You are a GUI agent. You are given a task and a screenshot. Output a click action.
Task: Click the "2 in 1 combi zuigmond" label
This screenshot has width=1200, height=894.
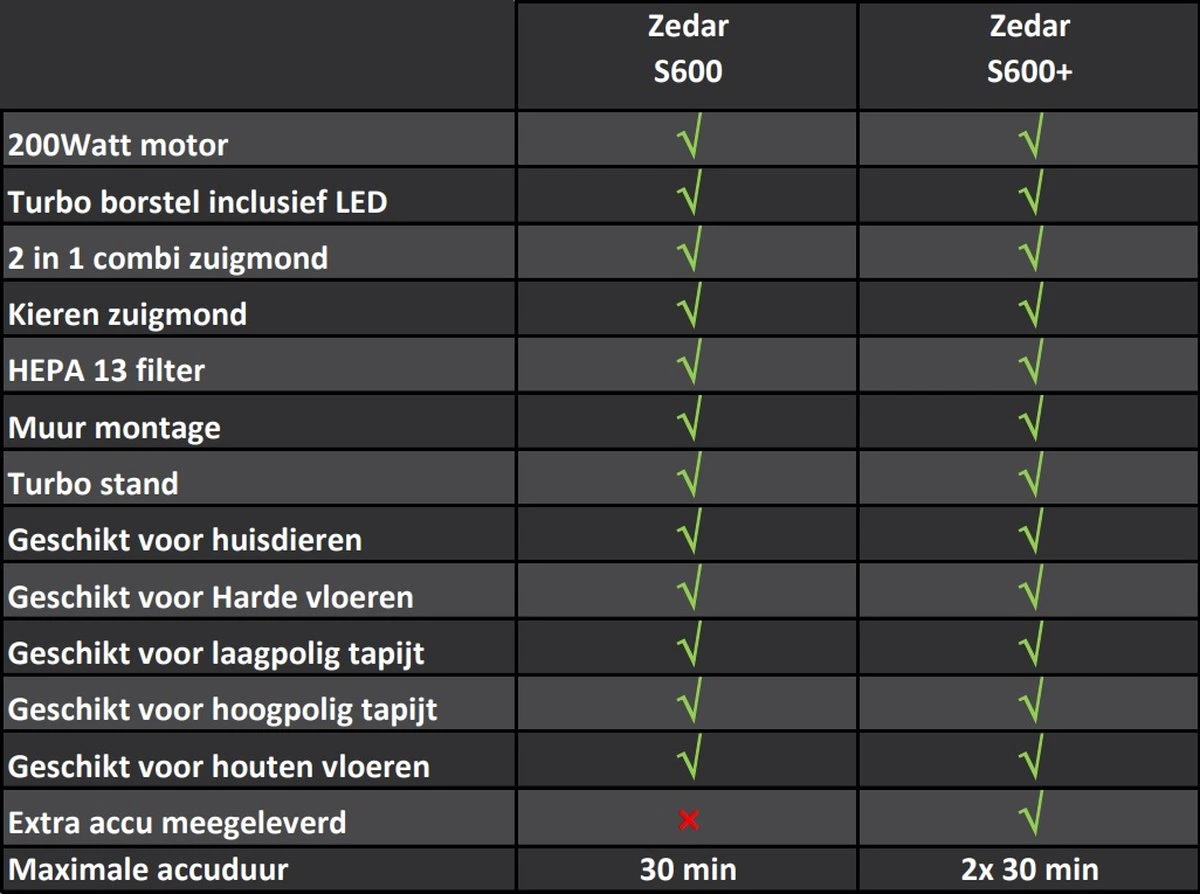(x=168, y=258)
